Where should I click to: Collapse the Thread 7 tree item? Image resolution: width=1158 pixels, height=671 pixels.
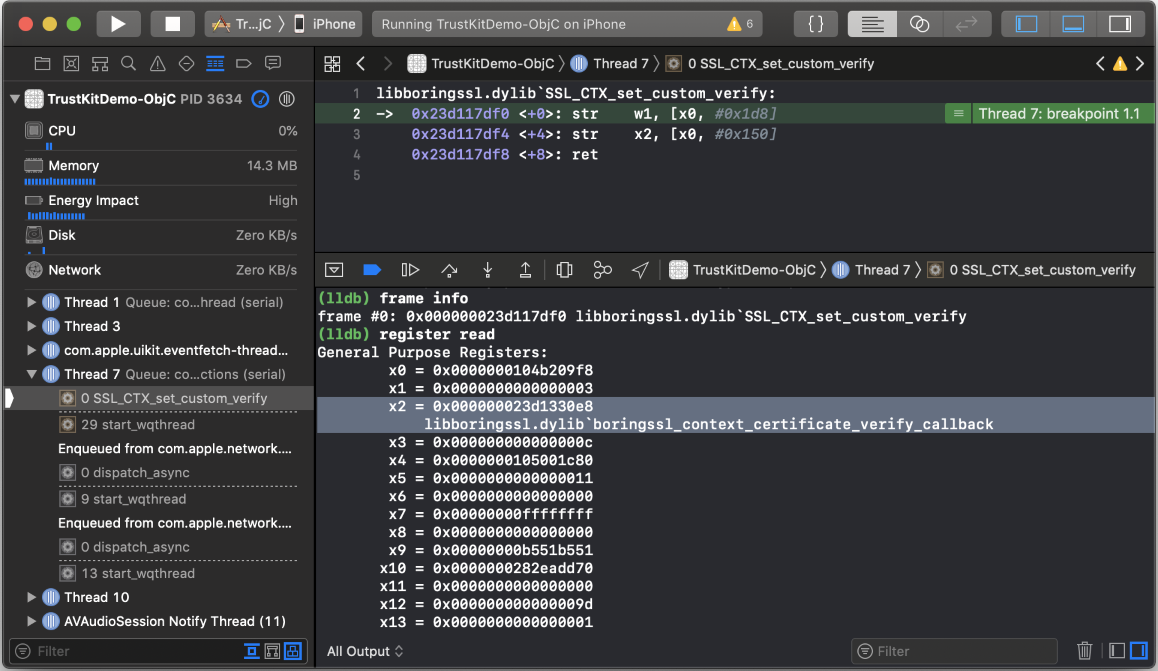[31, 374]
